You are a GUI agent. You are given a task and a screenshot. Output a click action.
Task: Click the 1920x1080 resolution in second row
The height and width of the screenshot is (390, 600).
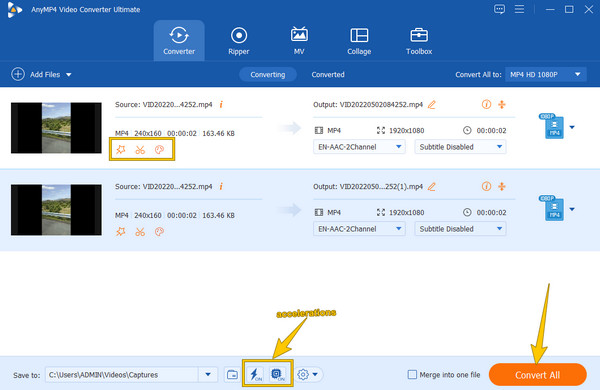pyautogui.click(x=406, y=212)
